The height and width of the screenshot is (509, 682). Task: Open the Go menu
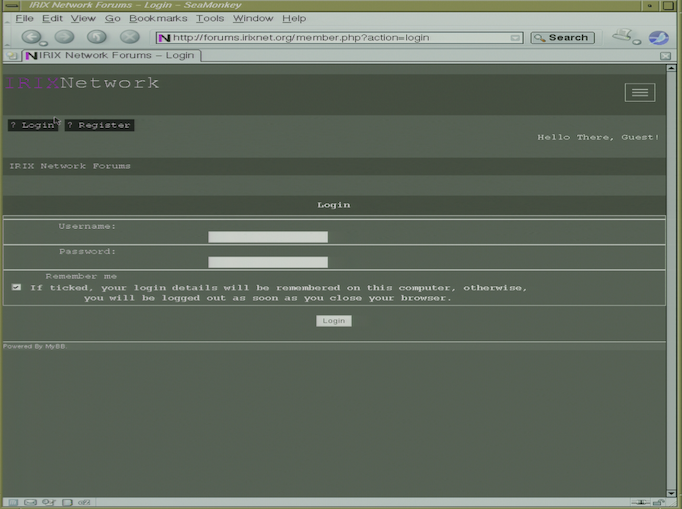112,18
